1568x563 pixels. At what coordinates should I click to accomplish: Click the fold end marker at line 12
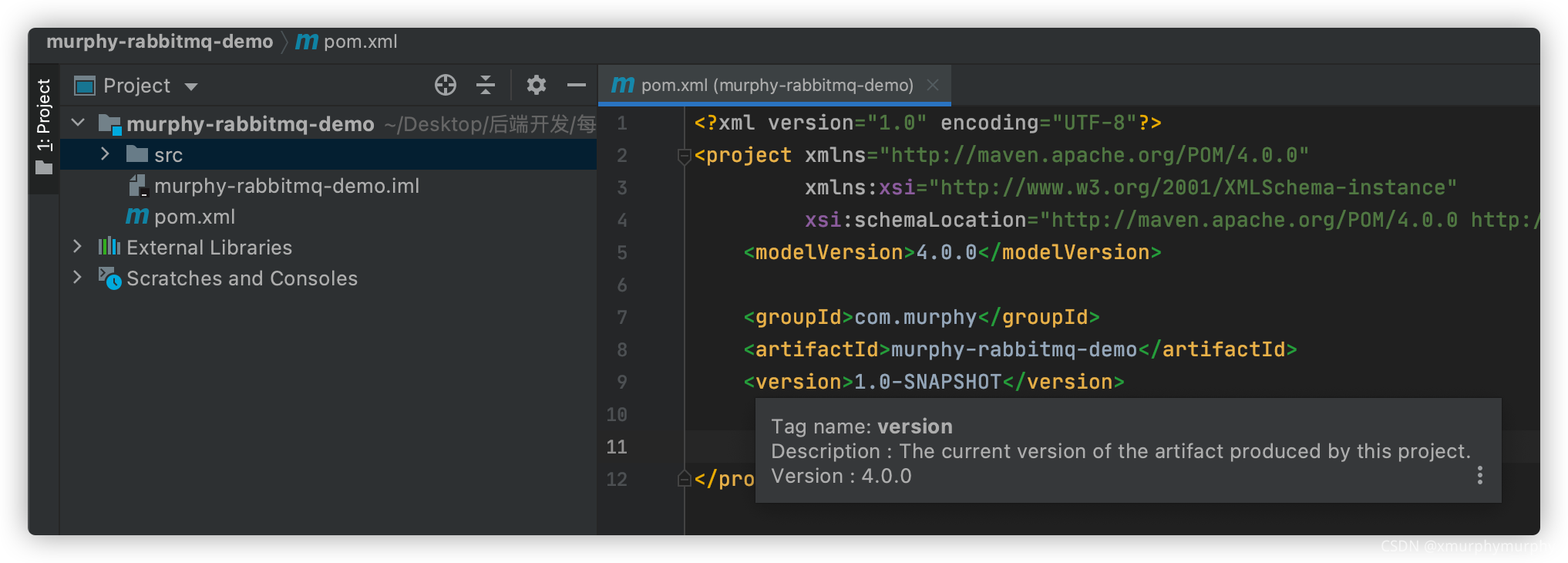684,479
